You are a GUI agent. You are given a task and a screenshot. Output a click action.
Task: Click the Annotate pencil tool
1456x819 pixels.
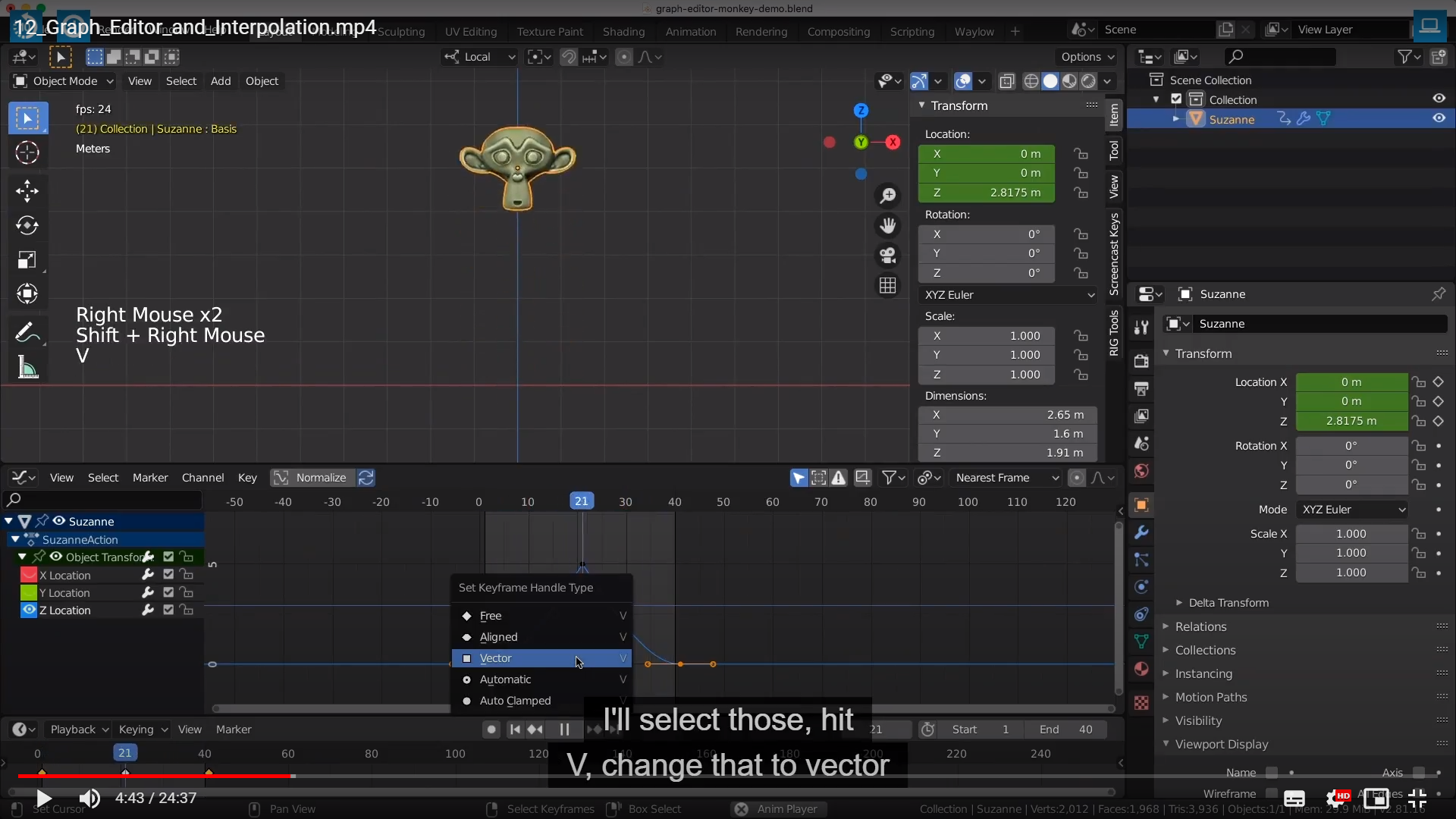click(27, 332)
